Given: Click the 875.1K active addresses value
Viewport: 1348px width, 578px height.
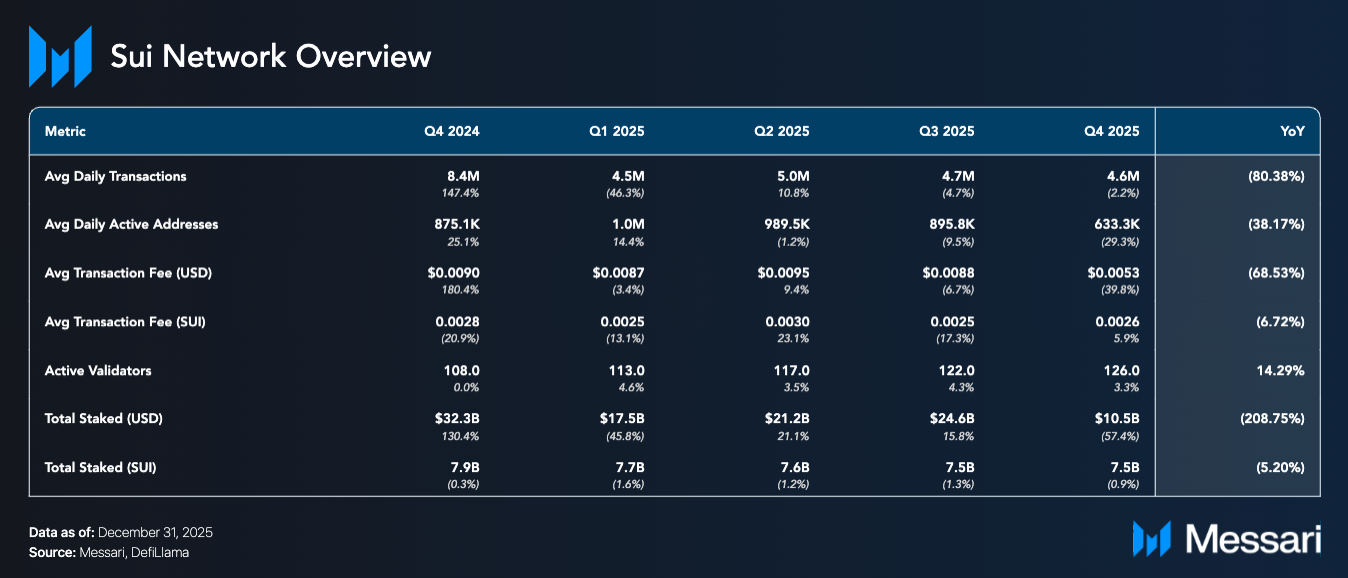Looking at the screenshot, I should point(456,224).
